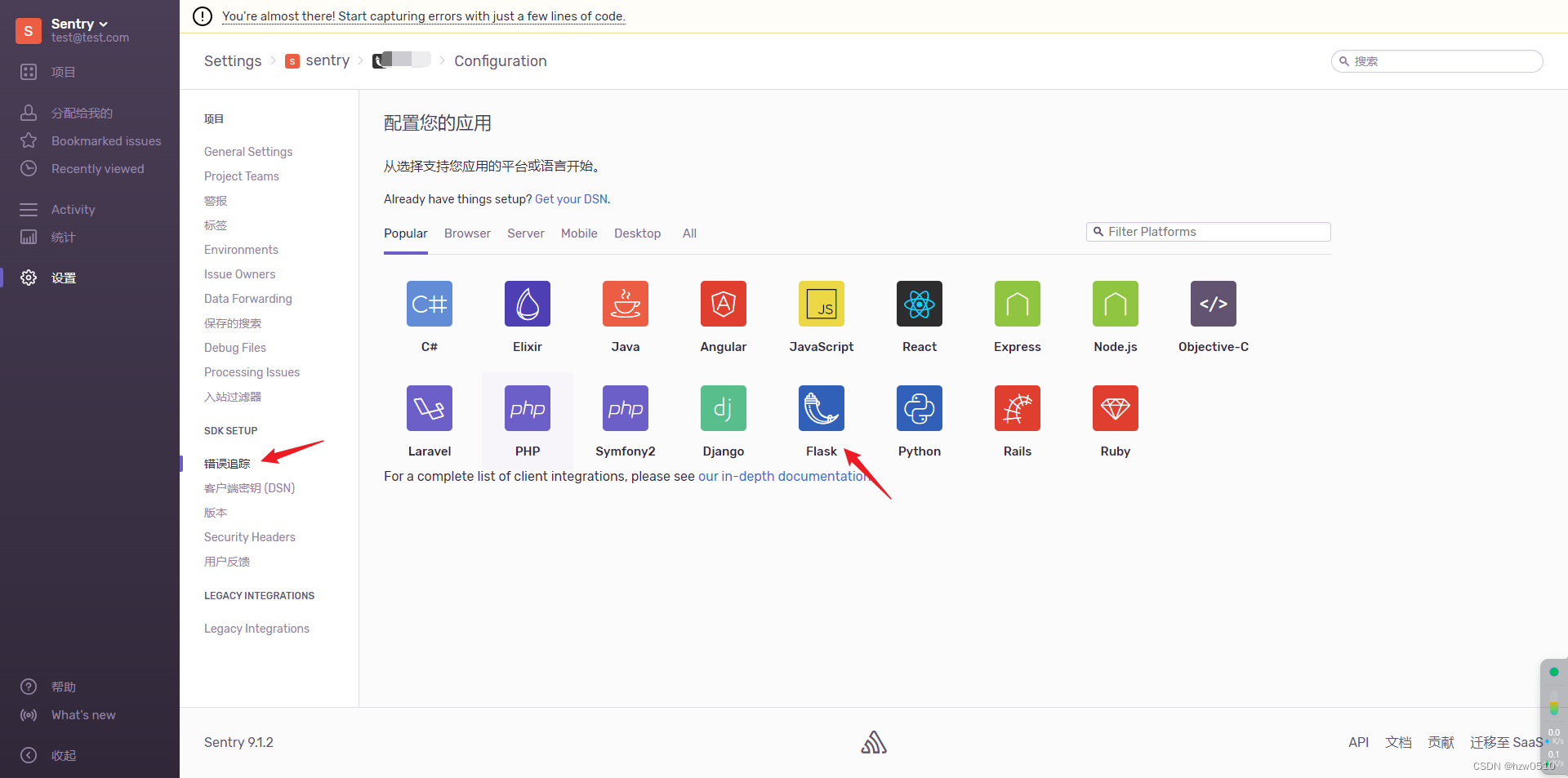Switch to the Popular tab
The height and width of the screenshot is (778, 1568).
406,233
